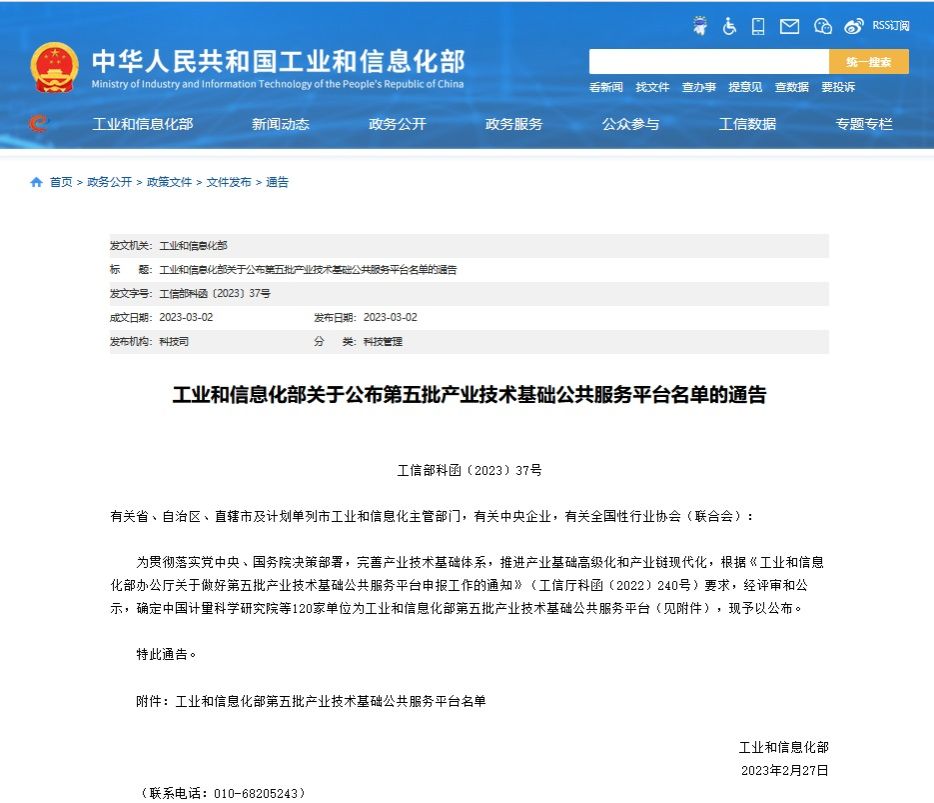Open the 查办事 quick link
934x803 pixels.
coord(699,88)
